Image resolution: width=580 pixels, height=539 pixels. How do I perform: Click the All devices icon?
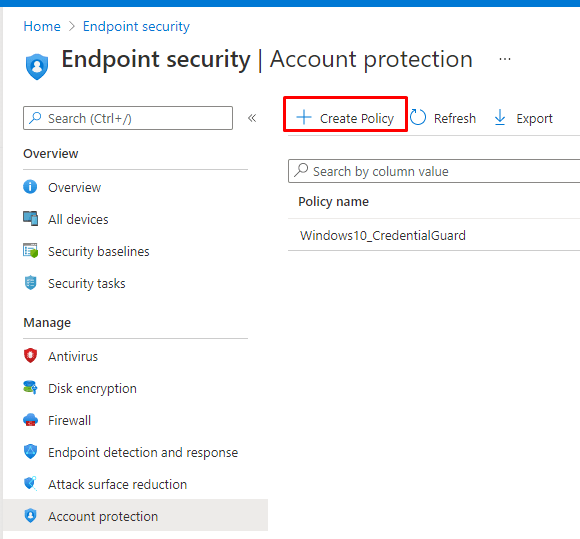(30, 218)
